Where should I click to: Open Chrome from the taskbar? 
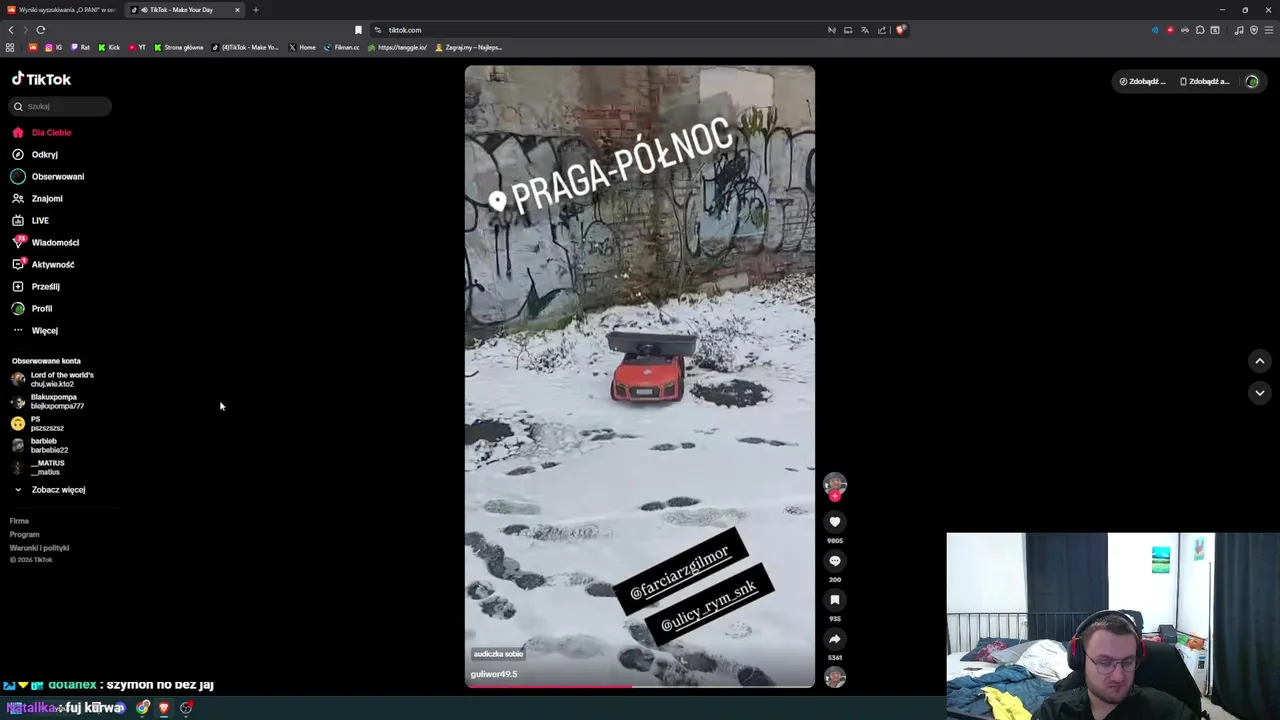(x=143, y=707)
